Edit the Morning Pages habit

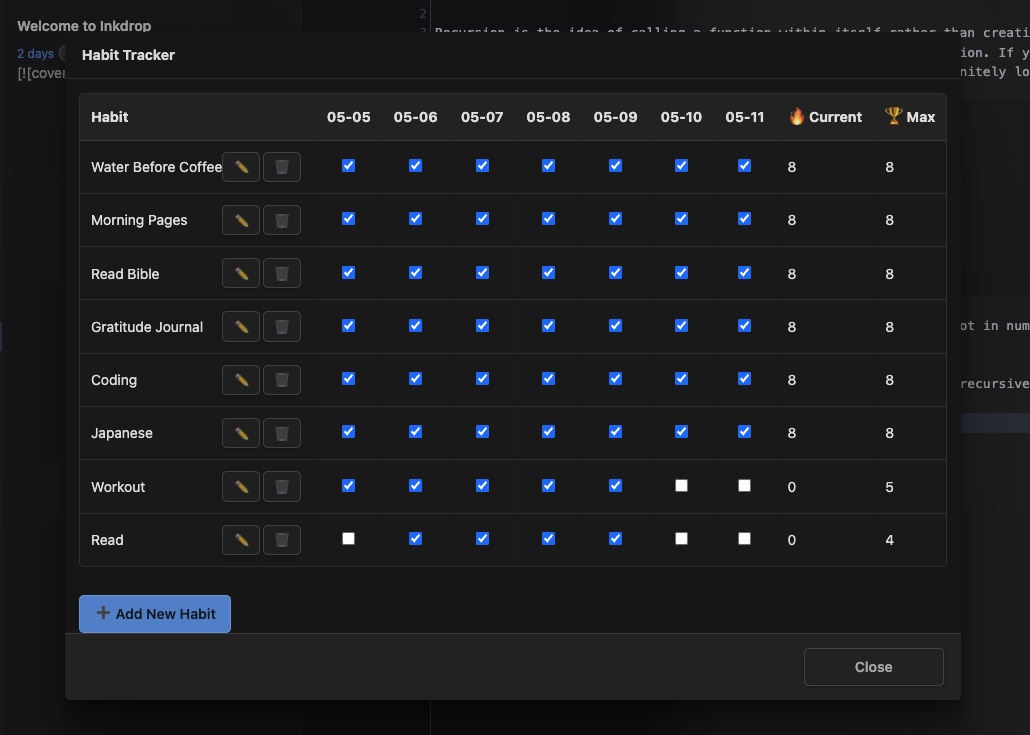click(241, 220)
